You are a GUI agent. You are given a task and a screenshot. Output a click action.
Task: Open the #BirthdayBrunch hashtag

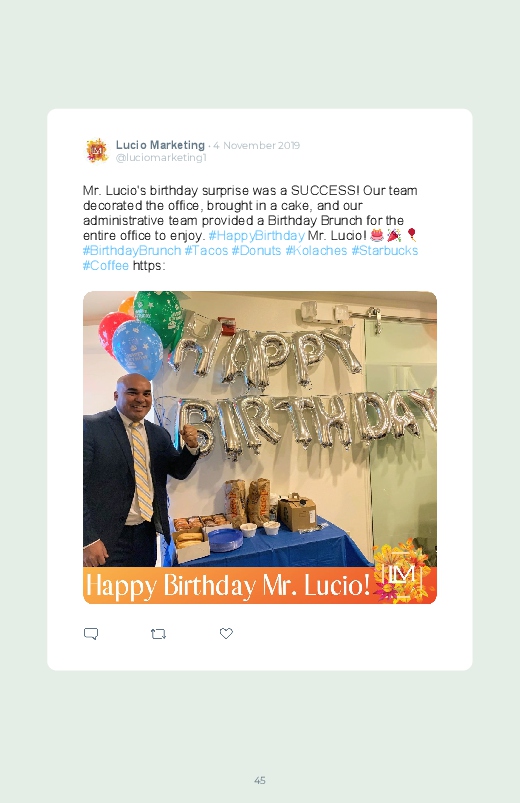132,250
